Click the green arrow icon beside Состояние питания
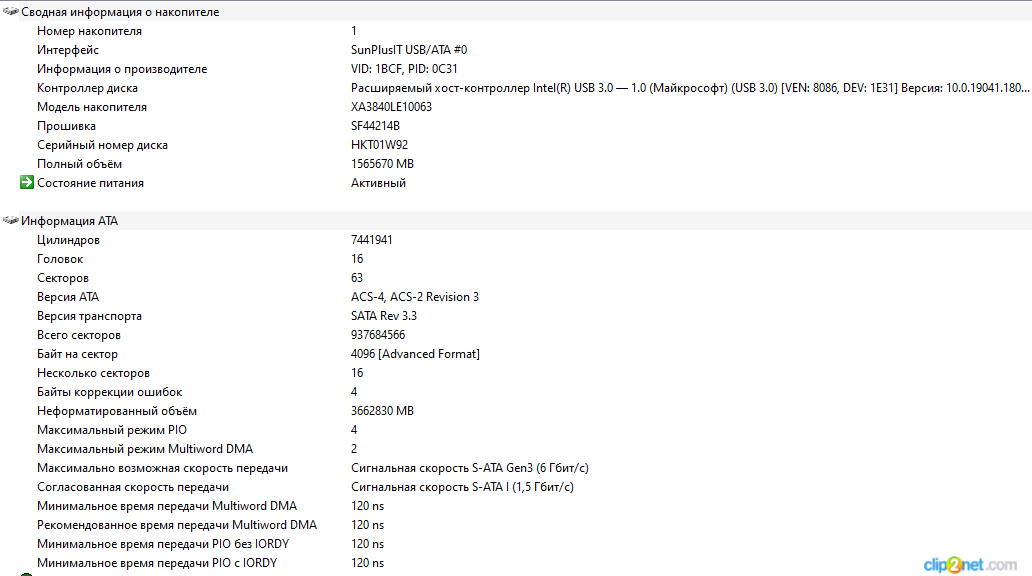1032x576 pixels. [26, 182]
